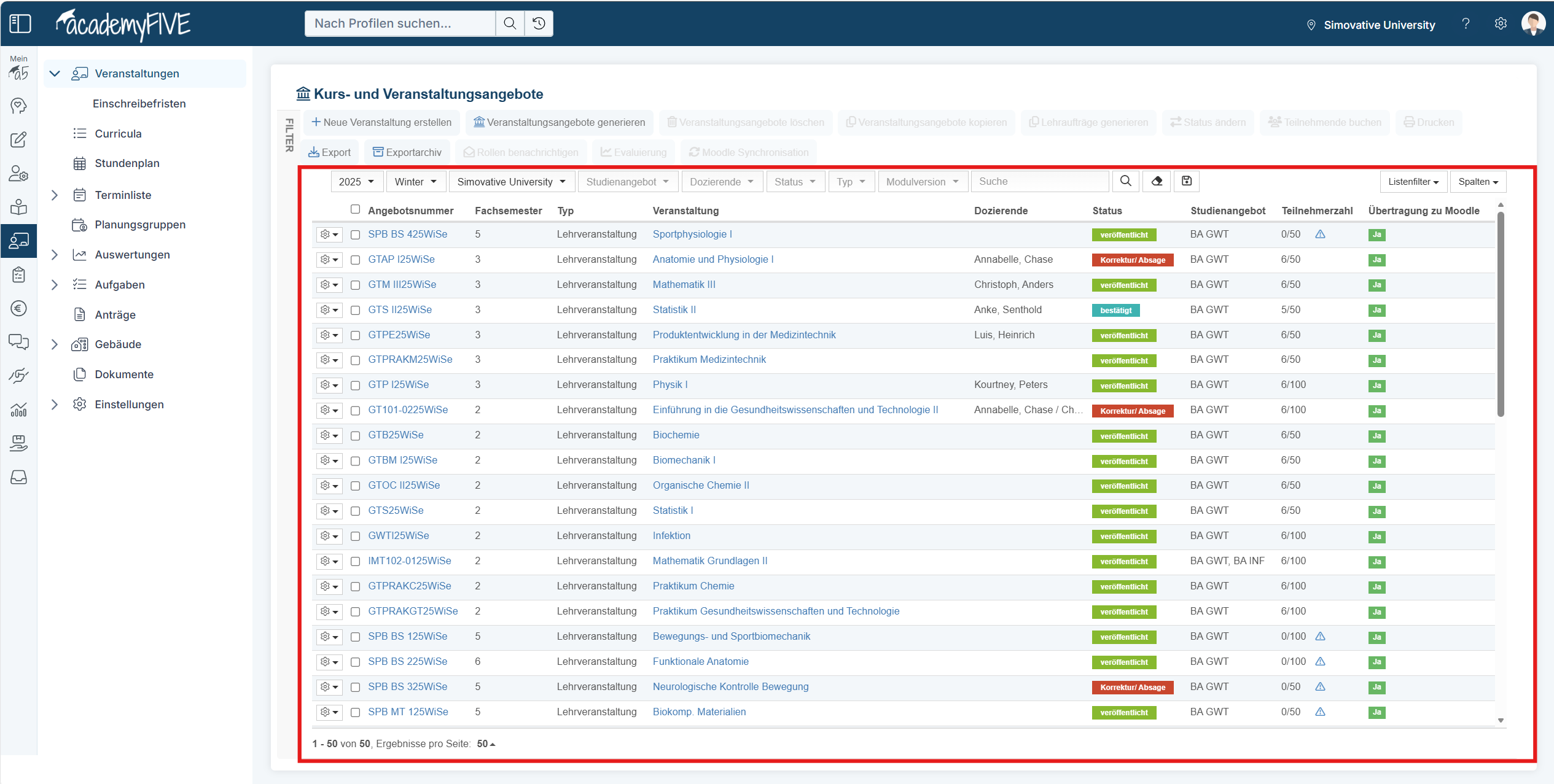Click the search history clock icon
1554x784 pixels.
pos(539,23)
